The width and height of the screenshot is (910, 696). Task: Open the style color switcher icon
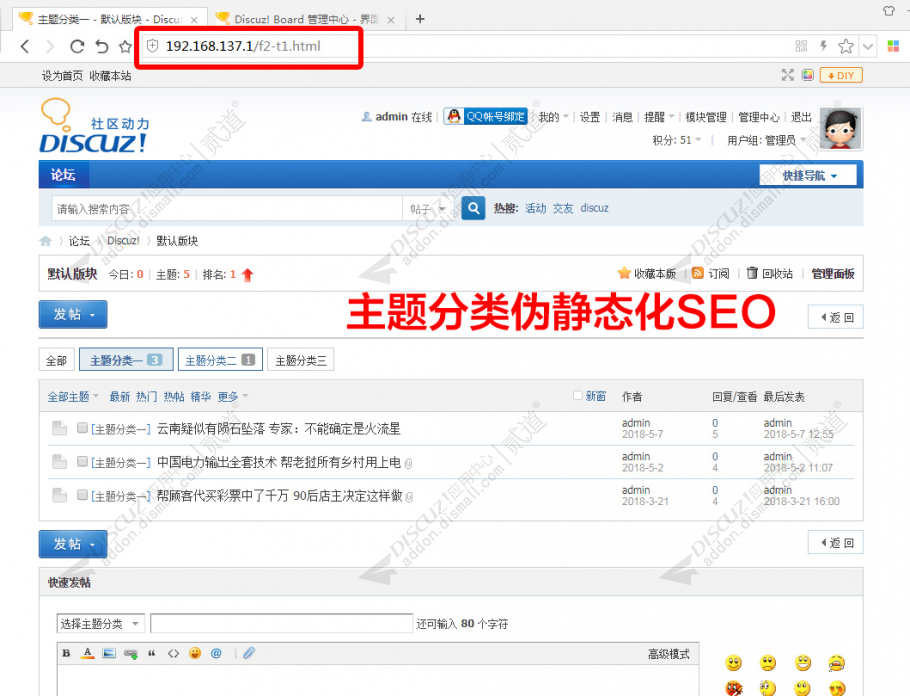(x=807, y=75)
